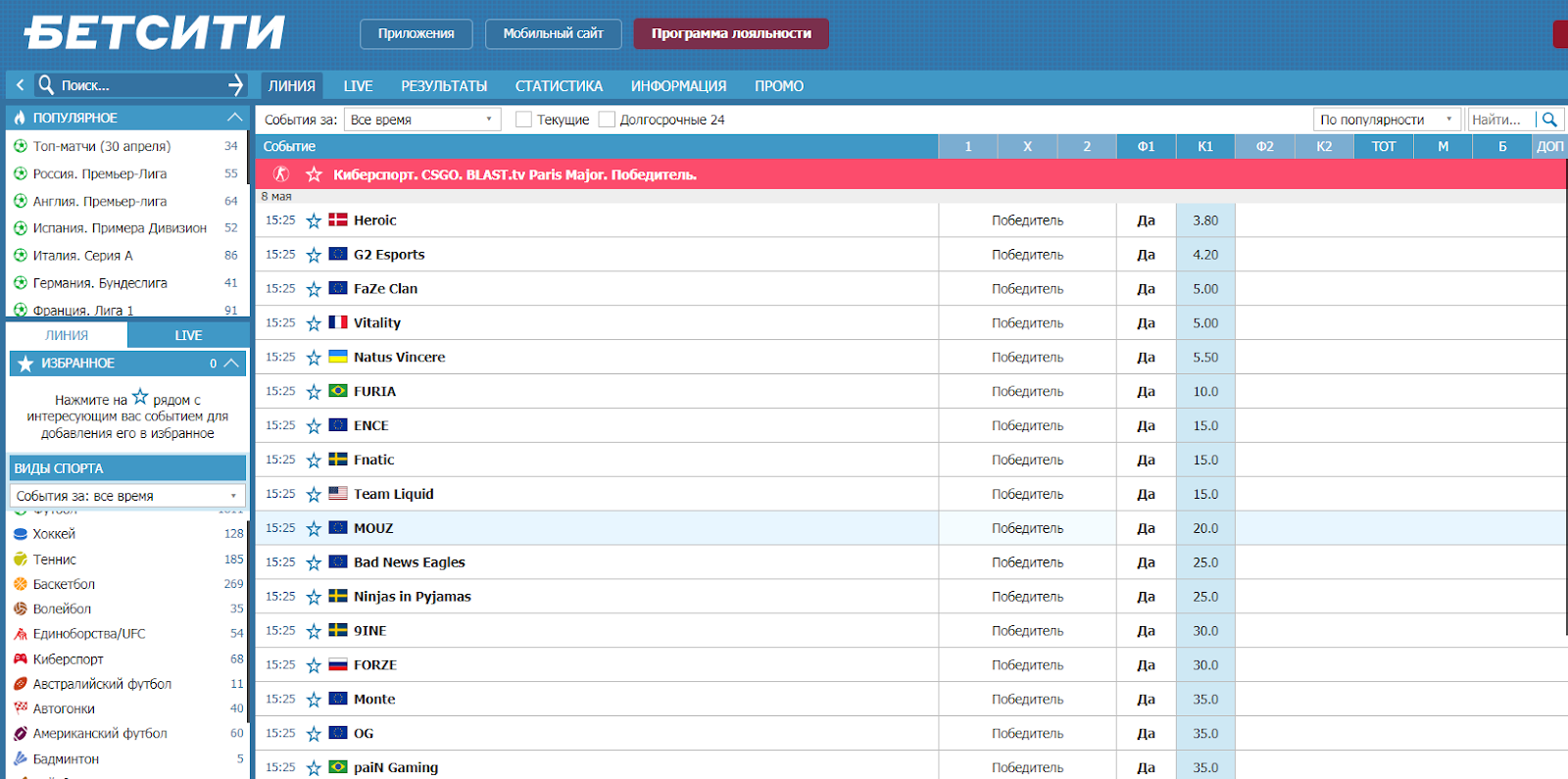
Task: Click the Ninjas in Pyjamas team name
Action: 413,597
